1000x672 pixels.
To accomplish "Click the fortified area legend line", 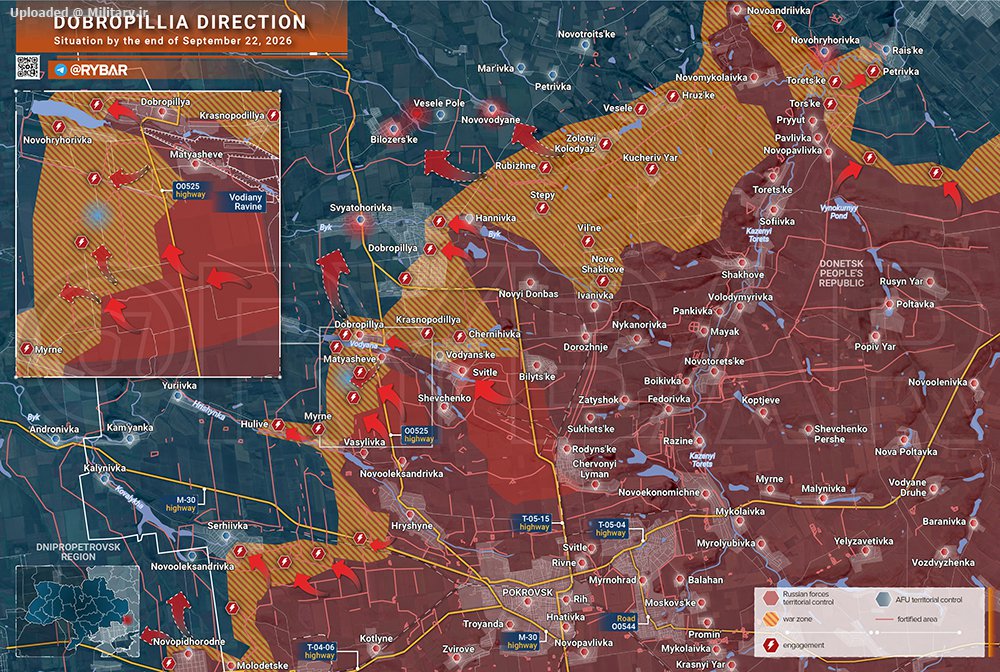I will point(884,619).
